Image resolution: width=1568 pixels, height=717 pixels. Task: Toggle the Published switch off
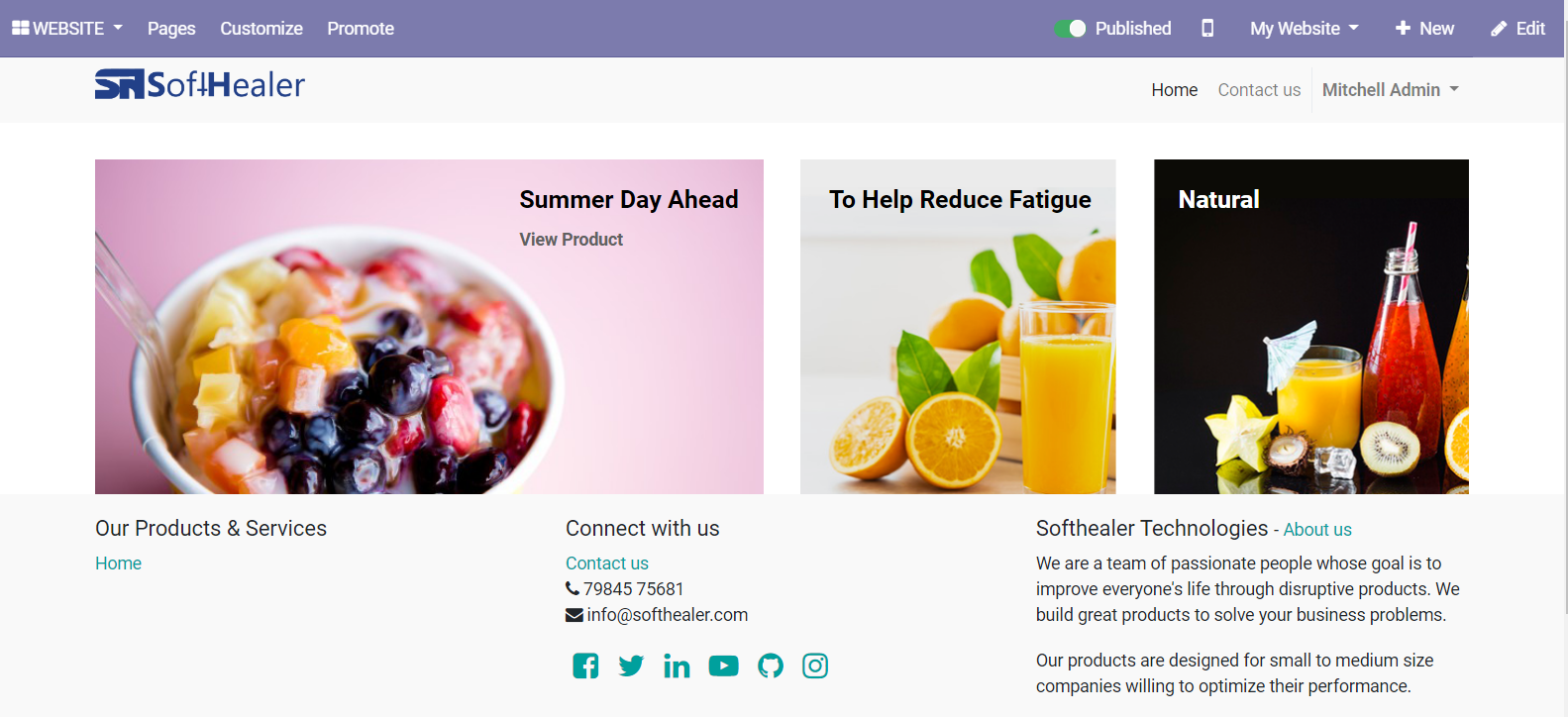pos(1070,28)
